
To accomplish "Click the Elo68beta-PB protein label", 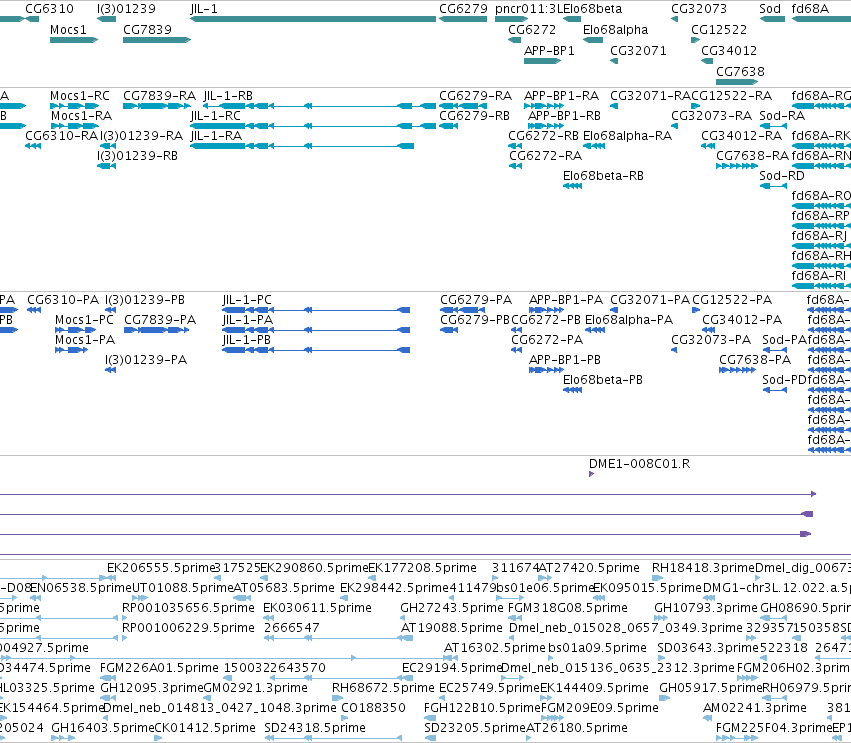I will pyautogui.click(x=603, y=380).
